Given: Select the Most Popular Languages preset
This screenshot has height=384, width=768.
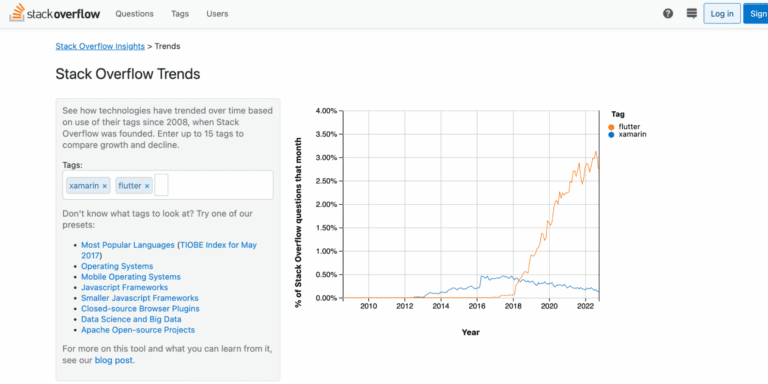Looking at the screenshot, I should [128, 244].
